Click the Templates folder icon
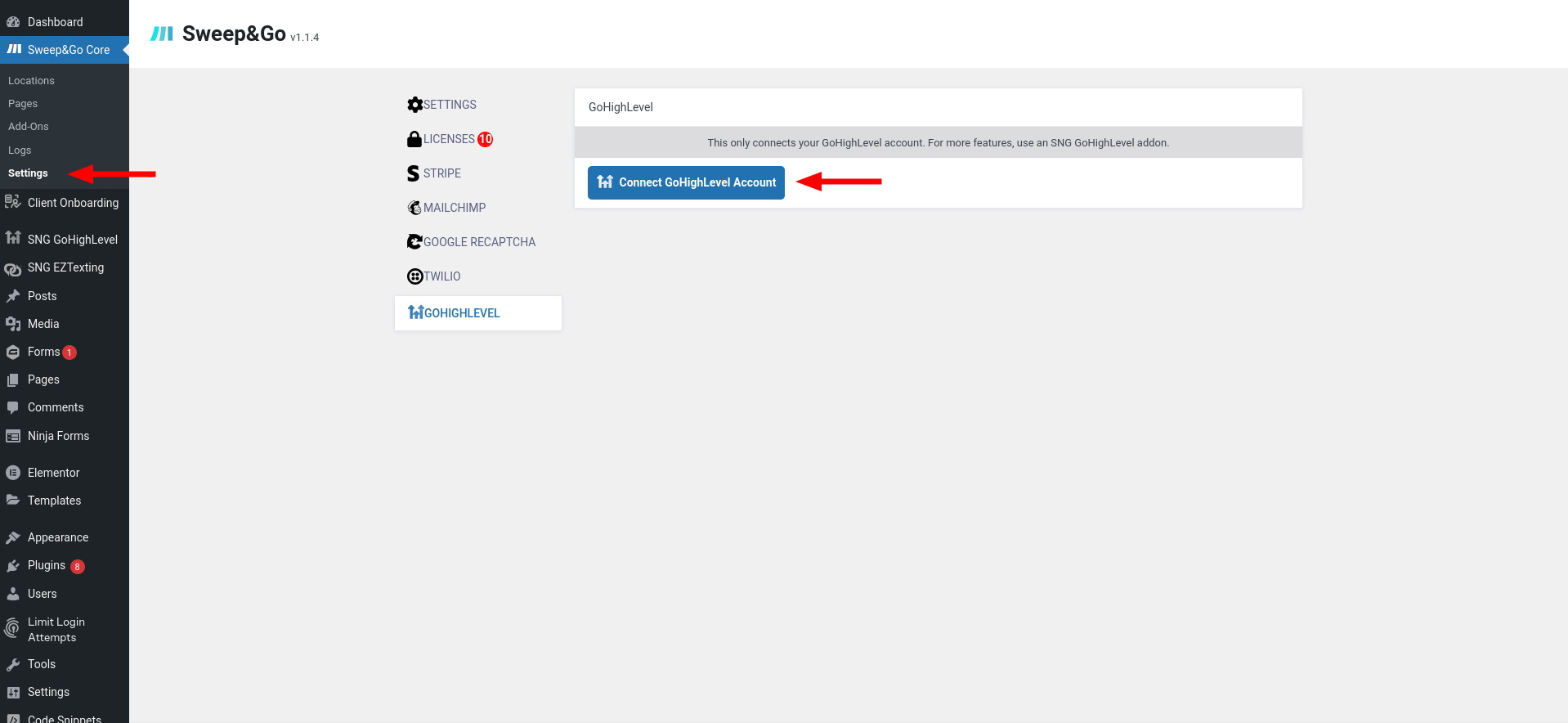Image resolution: width=1568 pixels, height=723 pixels. 13,500
